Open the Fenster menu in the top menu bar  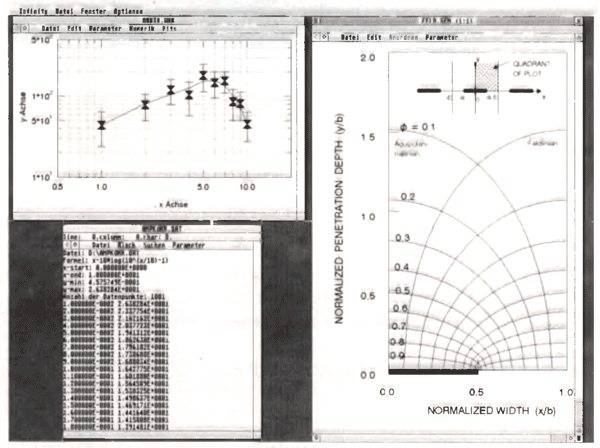click(101, 10)
